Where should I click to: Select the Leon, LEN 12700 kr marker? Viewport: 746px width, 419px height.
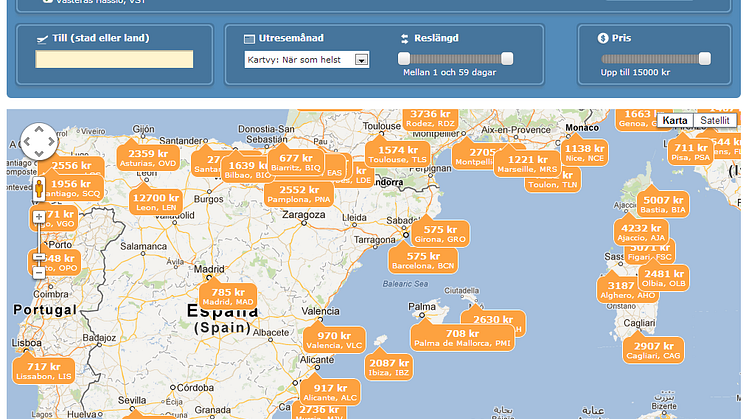point(155,203)
